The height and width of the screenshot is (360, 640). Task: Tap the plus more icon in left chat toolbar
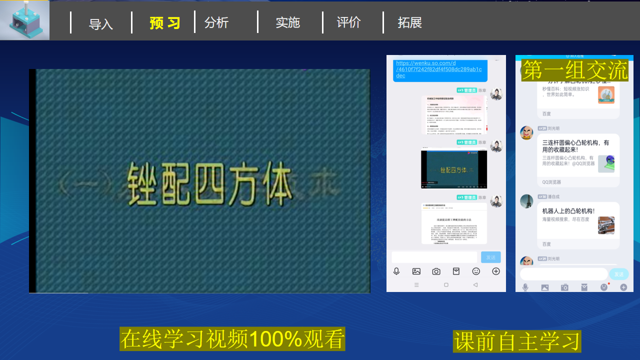496,271
